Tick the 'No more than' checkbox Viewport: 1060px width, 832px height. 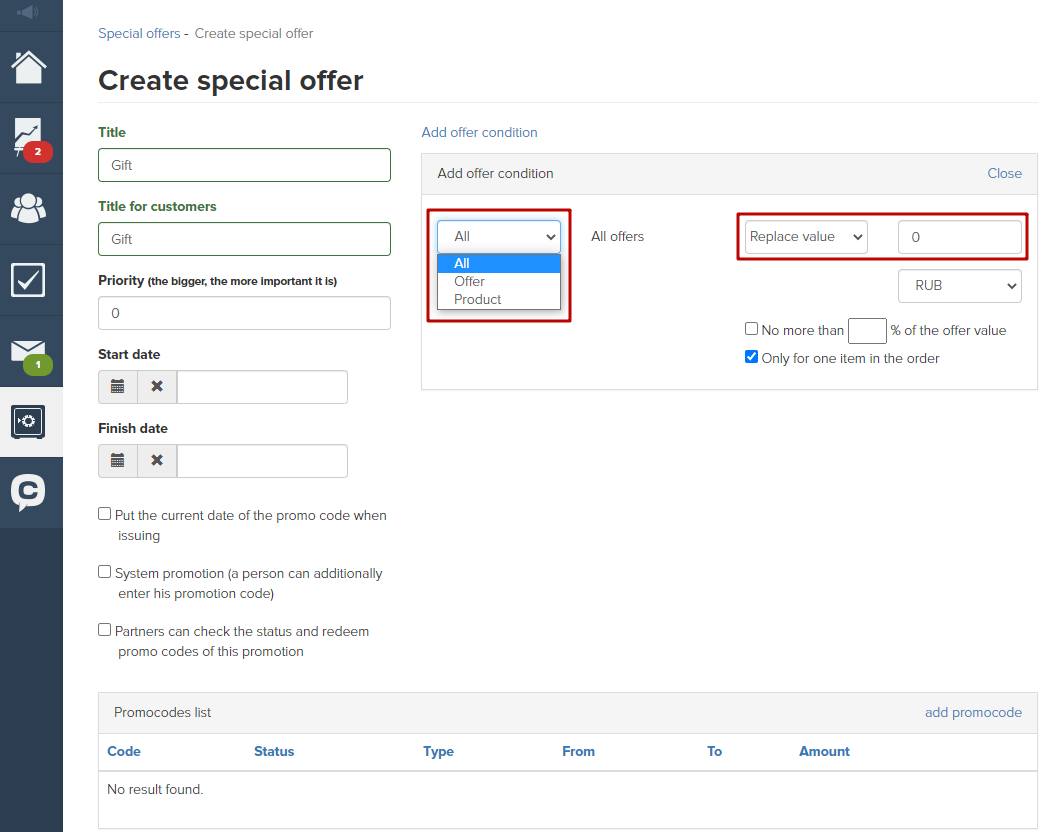click(x=751, y=329)
